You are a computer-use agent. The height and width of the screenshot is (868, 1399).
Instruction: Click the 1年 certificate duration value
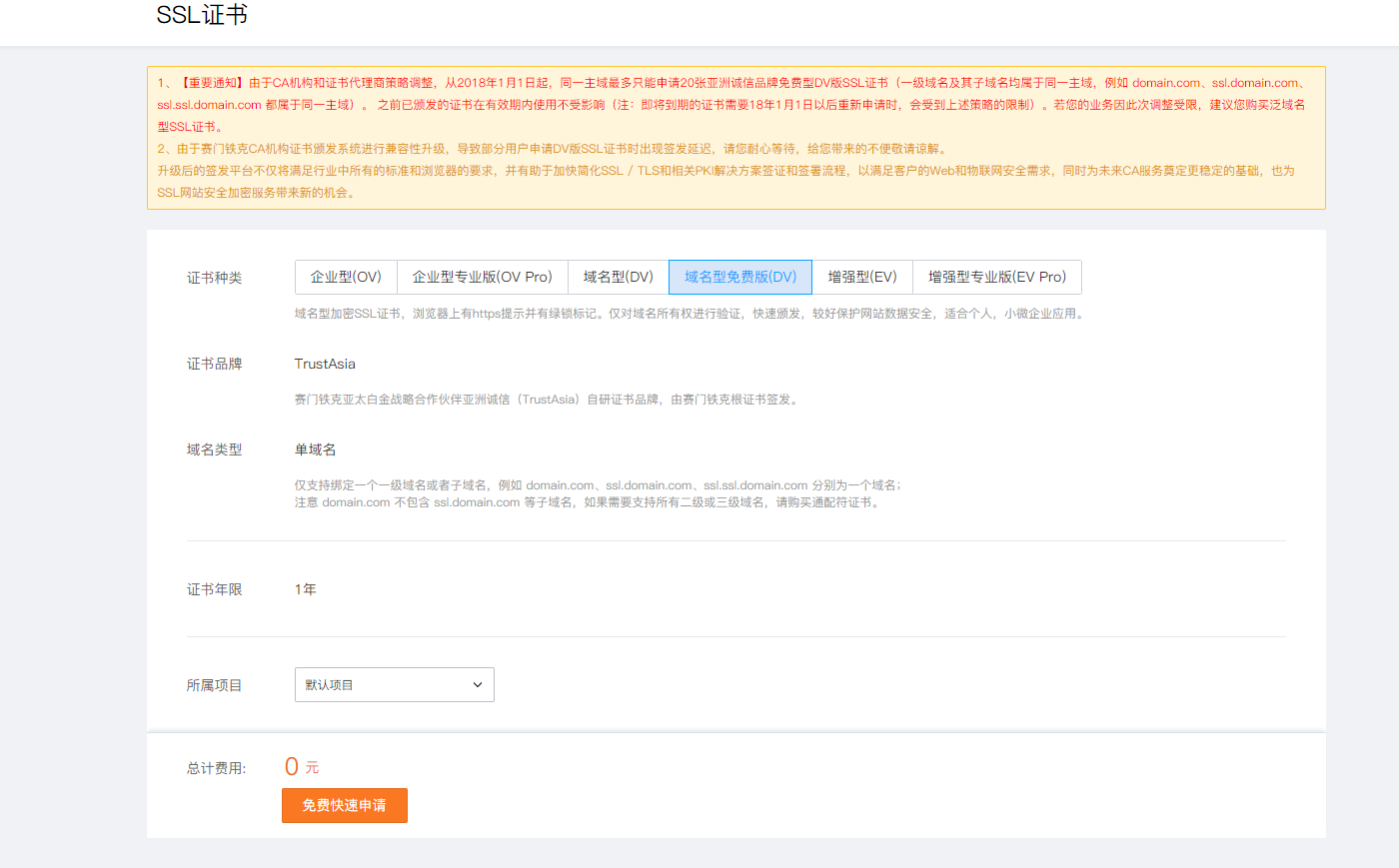coord(305,589)
